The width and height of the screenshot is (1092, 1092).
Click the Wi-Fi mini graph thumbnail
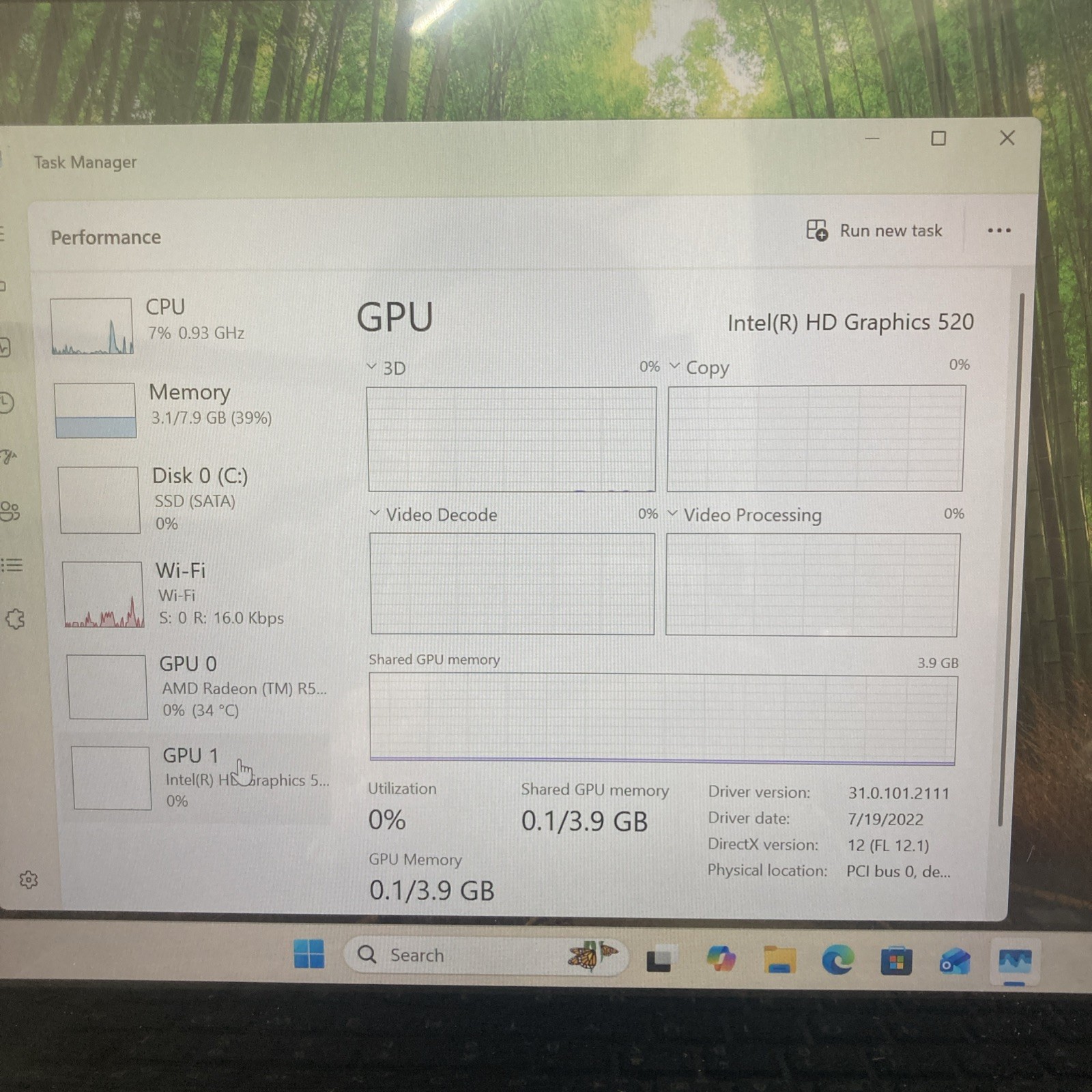click(103, 594)
